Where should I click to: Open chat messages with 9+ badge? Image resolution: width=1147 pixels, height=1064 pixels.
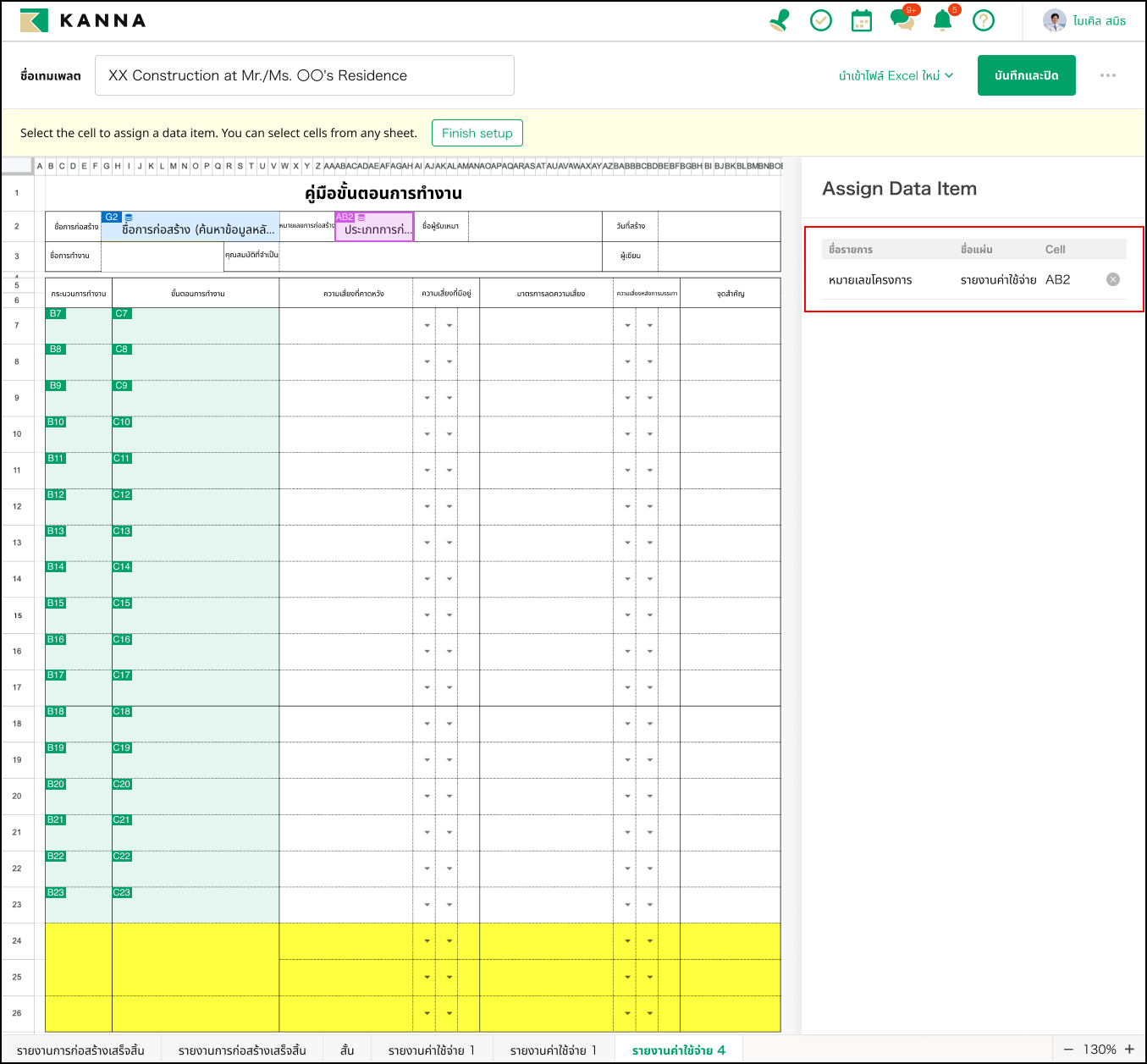(902, 20)
